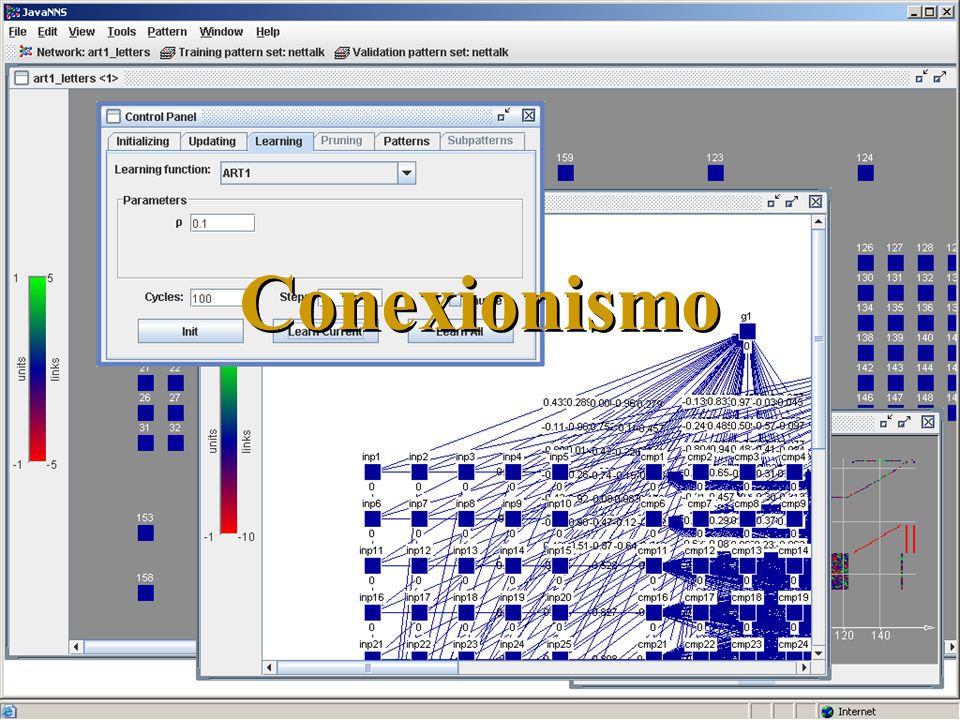Click the ρ parameter input field
The width and height of the screenshot is (960, 720).
coord(222,223)
